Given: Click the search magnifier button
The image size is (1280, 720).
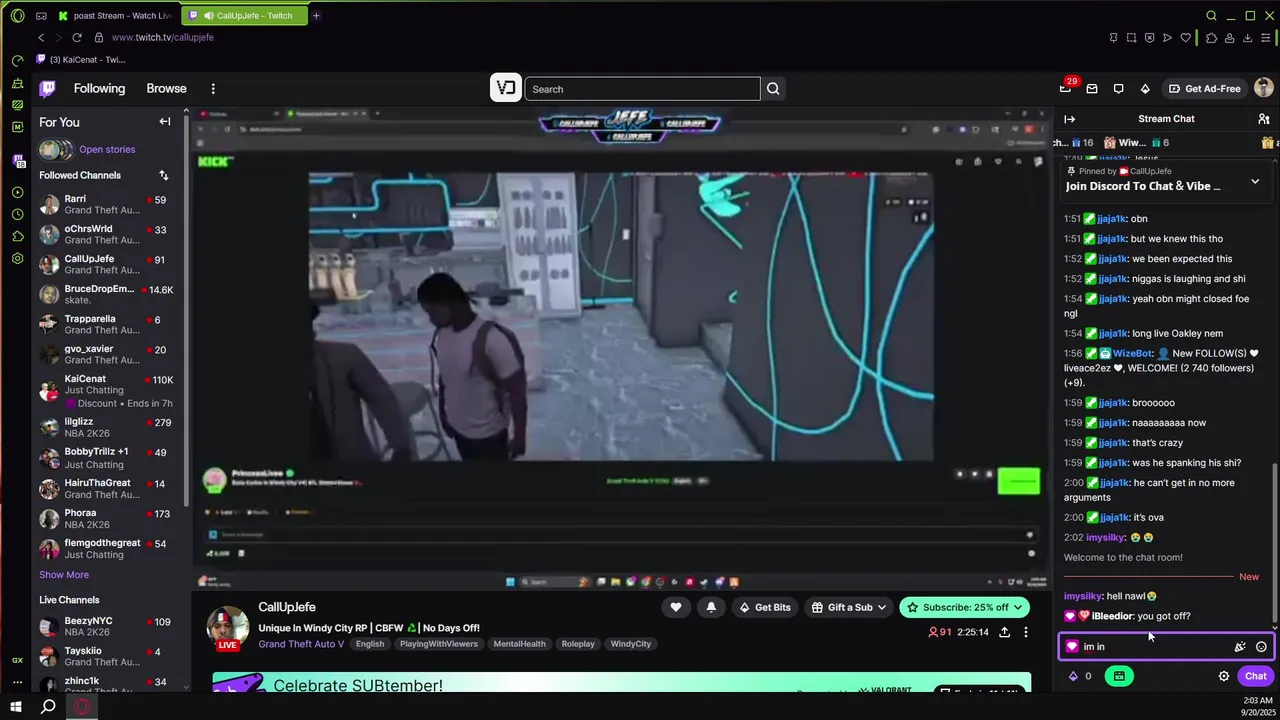Looking at the screenshot, I should pos(773,89).
